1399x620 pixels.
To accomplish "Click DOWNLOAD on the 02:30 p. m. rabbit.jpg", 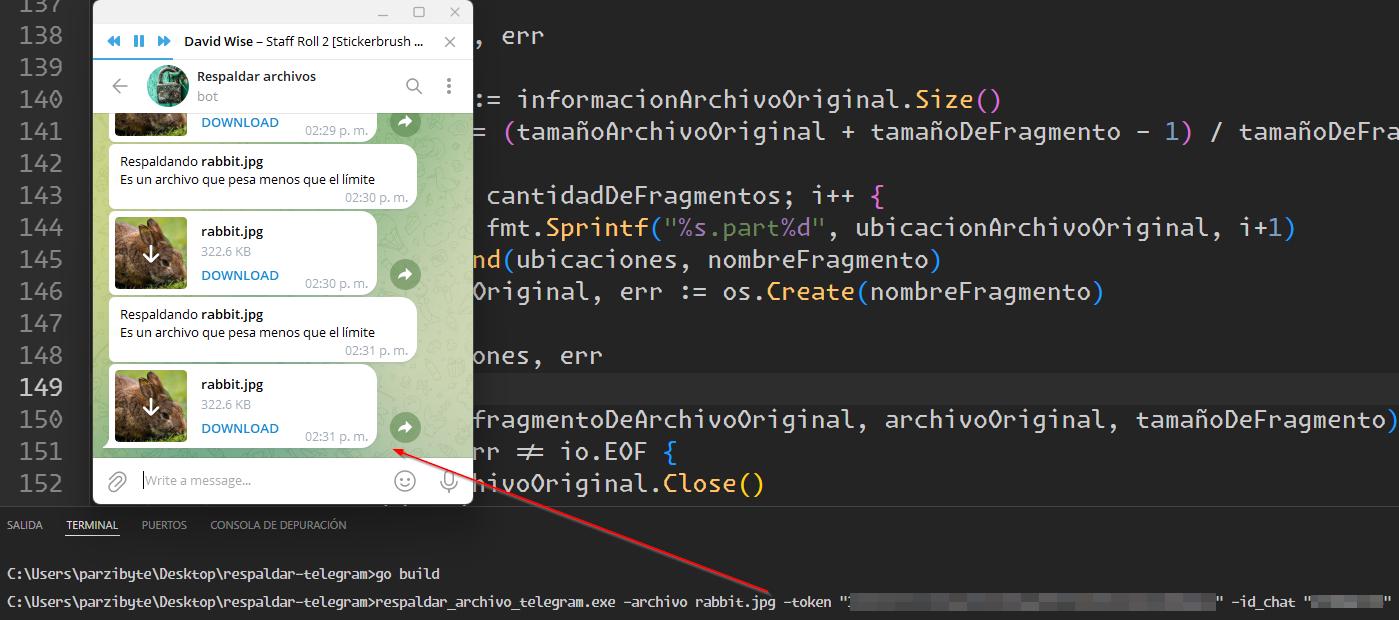I will (x=240, y=276).
